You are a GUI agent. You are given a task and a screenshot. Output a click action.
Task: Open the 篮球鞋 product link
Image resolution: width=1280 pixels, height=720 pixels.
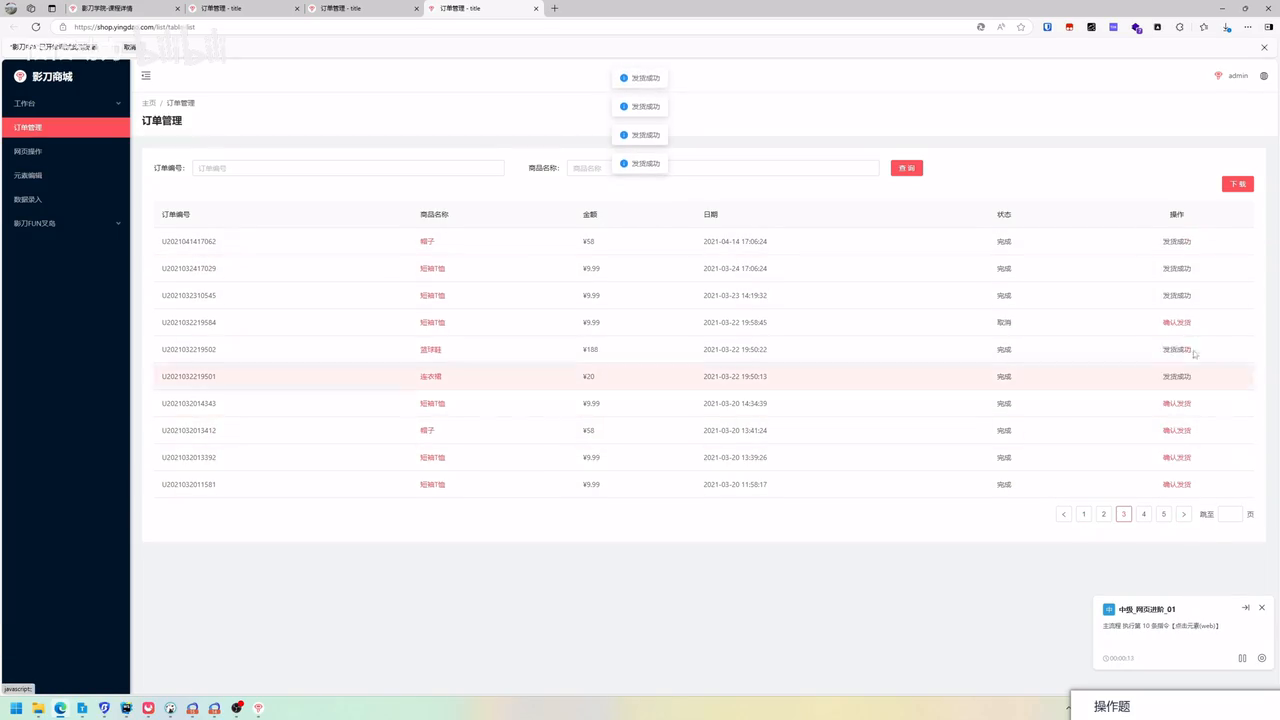pyautogui.click(x=431, y=349)
